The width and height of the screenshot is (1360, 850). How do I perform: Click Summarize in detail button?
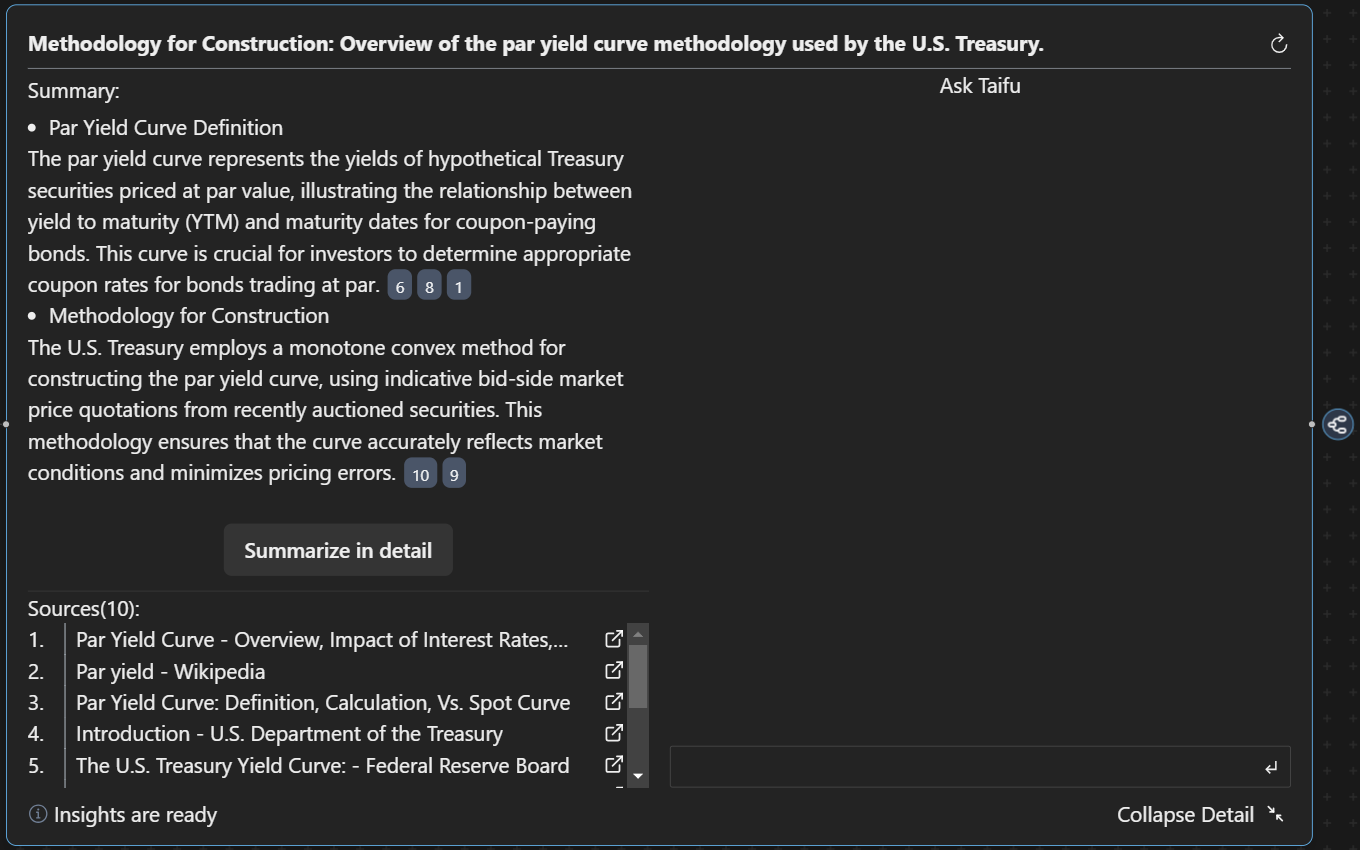pos(338,550)
